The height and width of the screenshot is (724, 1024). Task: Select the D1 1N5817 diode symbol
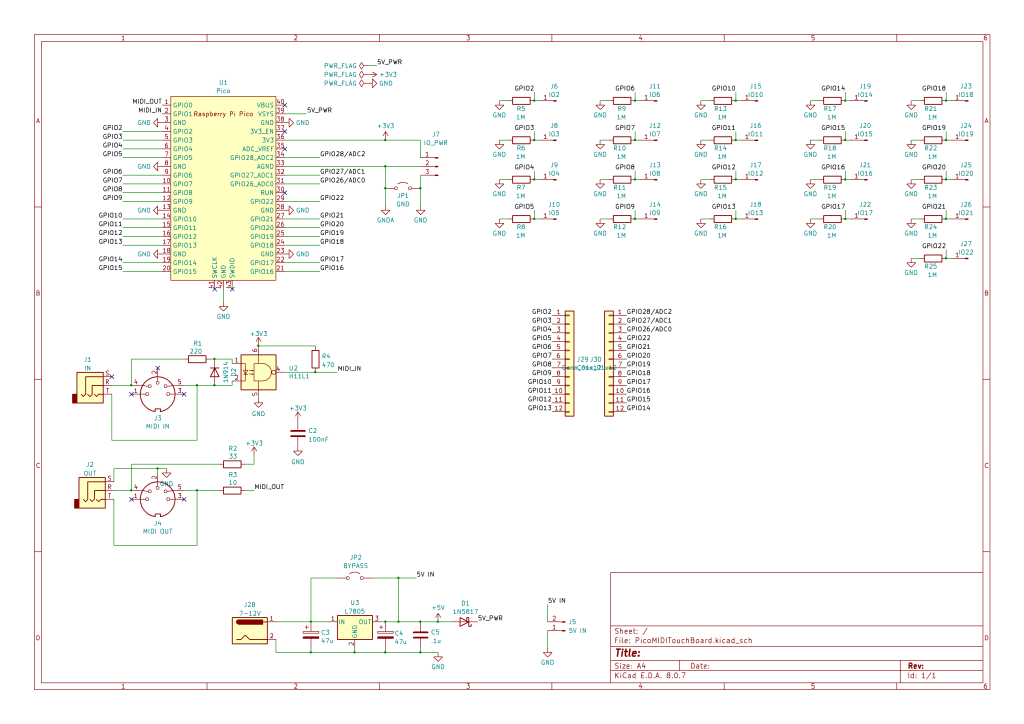pos(465,621)
